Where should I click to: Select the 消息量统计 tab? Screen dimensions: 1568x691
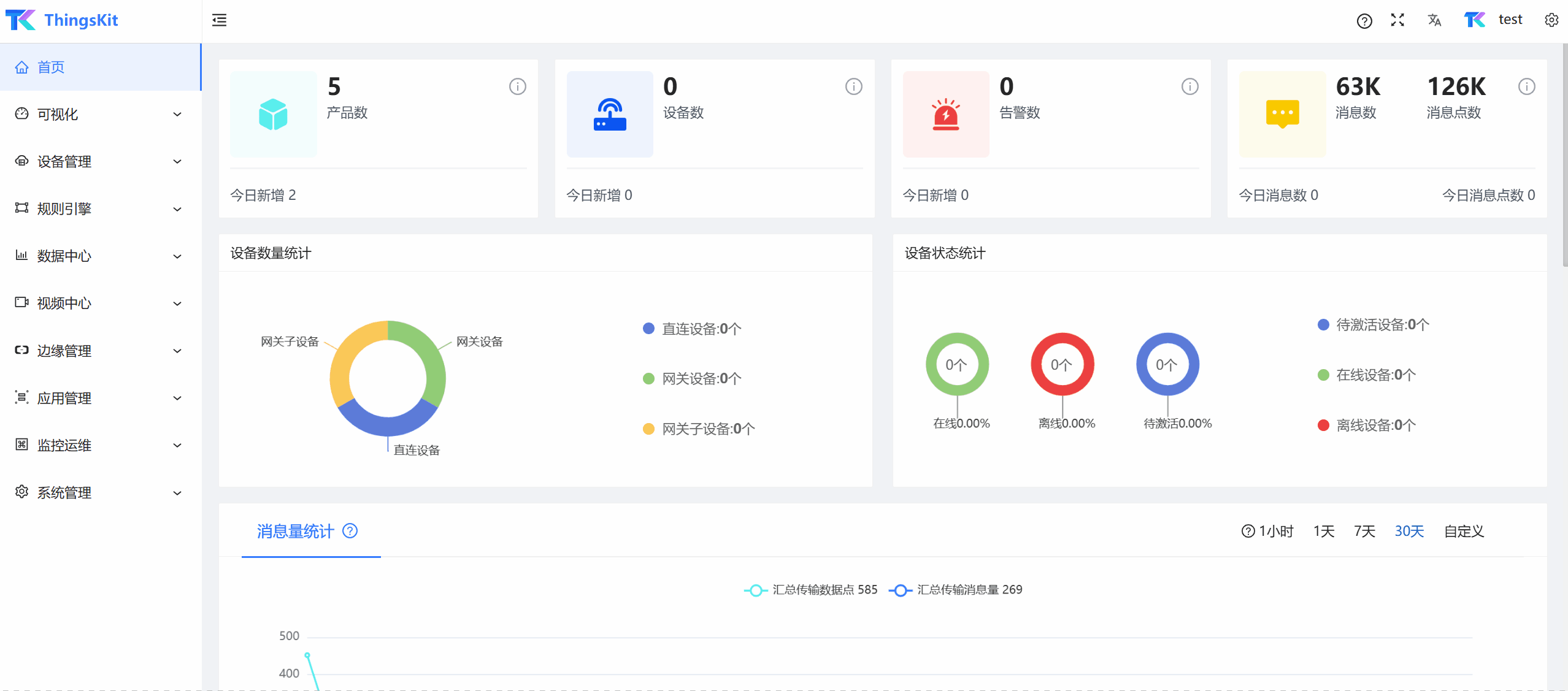(295, 531)
